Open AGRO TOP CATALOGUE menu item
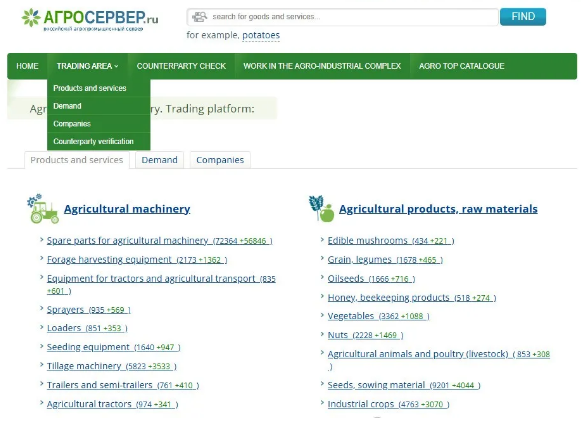The width and height of the screenshot is (581, 427). click(461, 66)
